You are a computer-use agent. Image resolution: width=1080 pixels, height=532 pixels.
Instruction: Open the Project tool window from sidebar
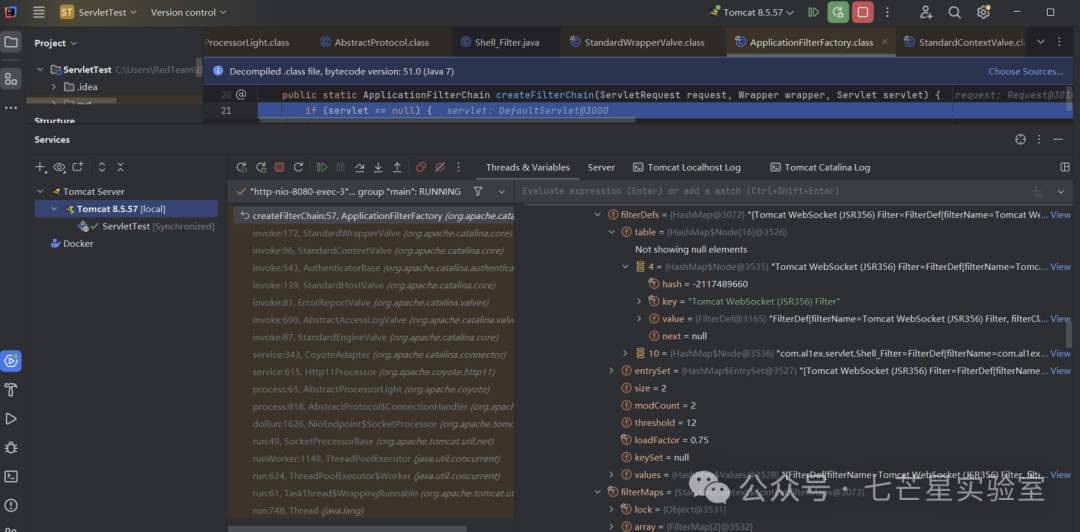11,43
